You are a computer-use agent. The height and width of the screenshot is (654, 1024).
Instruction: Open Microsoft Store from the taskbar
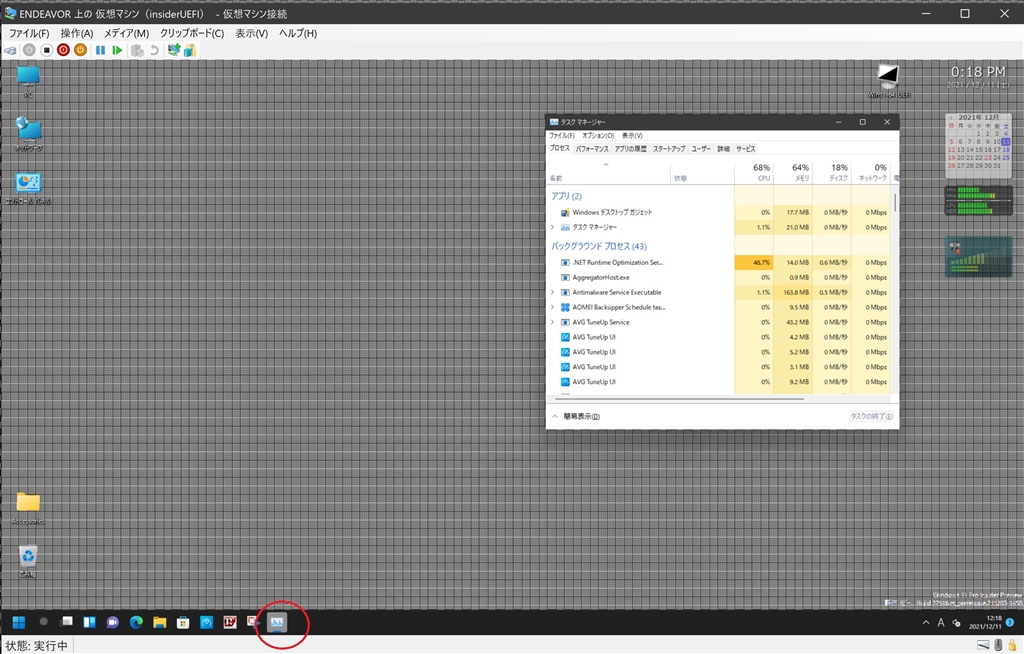[x=184, y=622]
